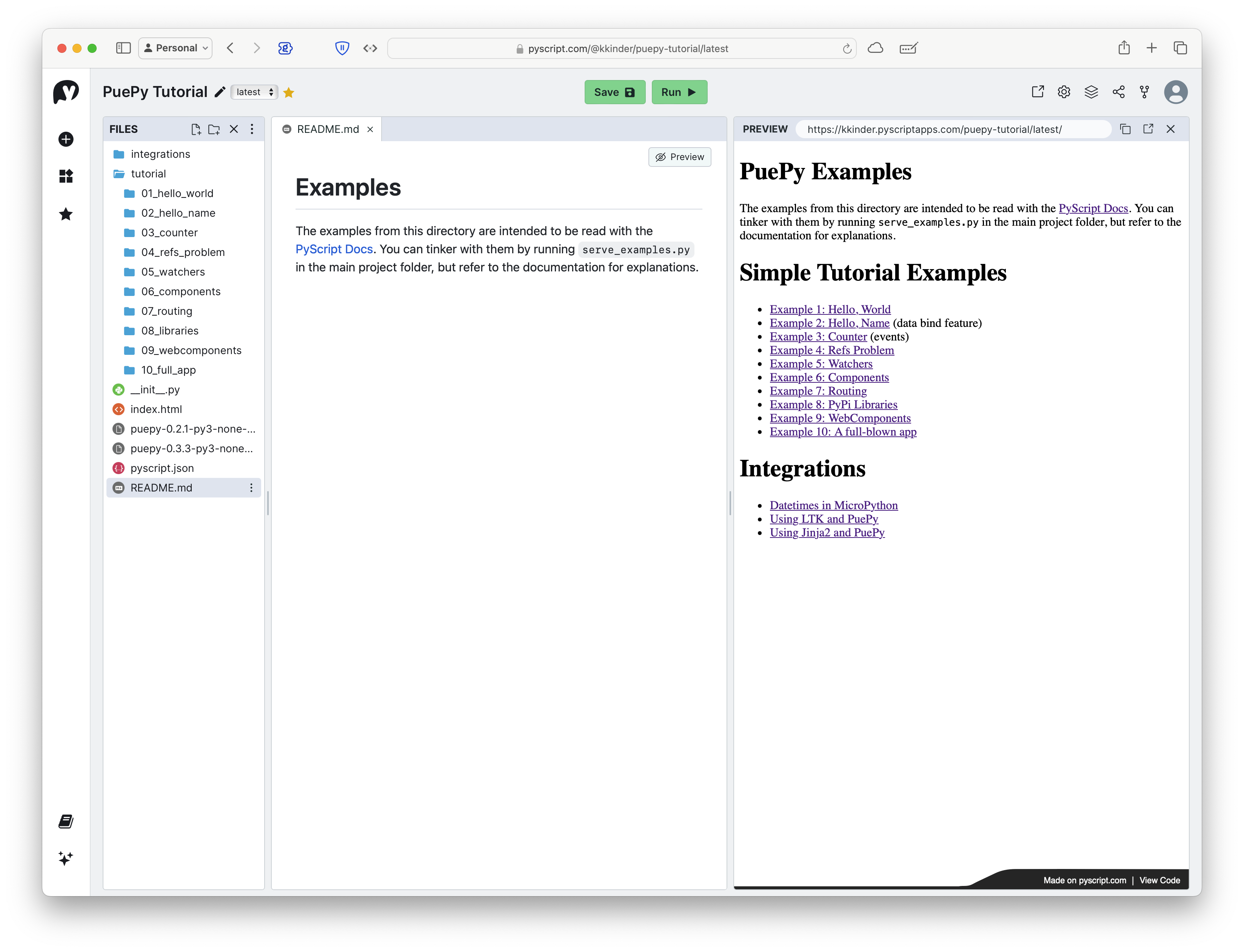Click the AI sparkle icon in sidebar
This screenshot has height=952, width=1244.
coord(66,858)
